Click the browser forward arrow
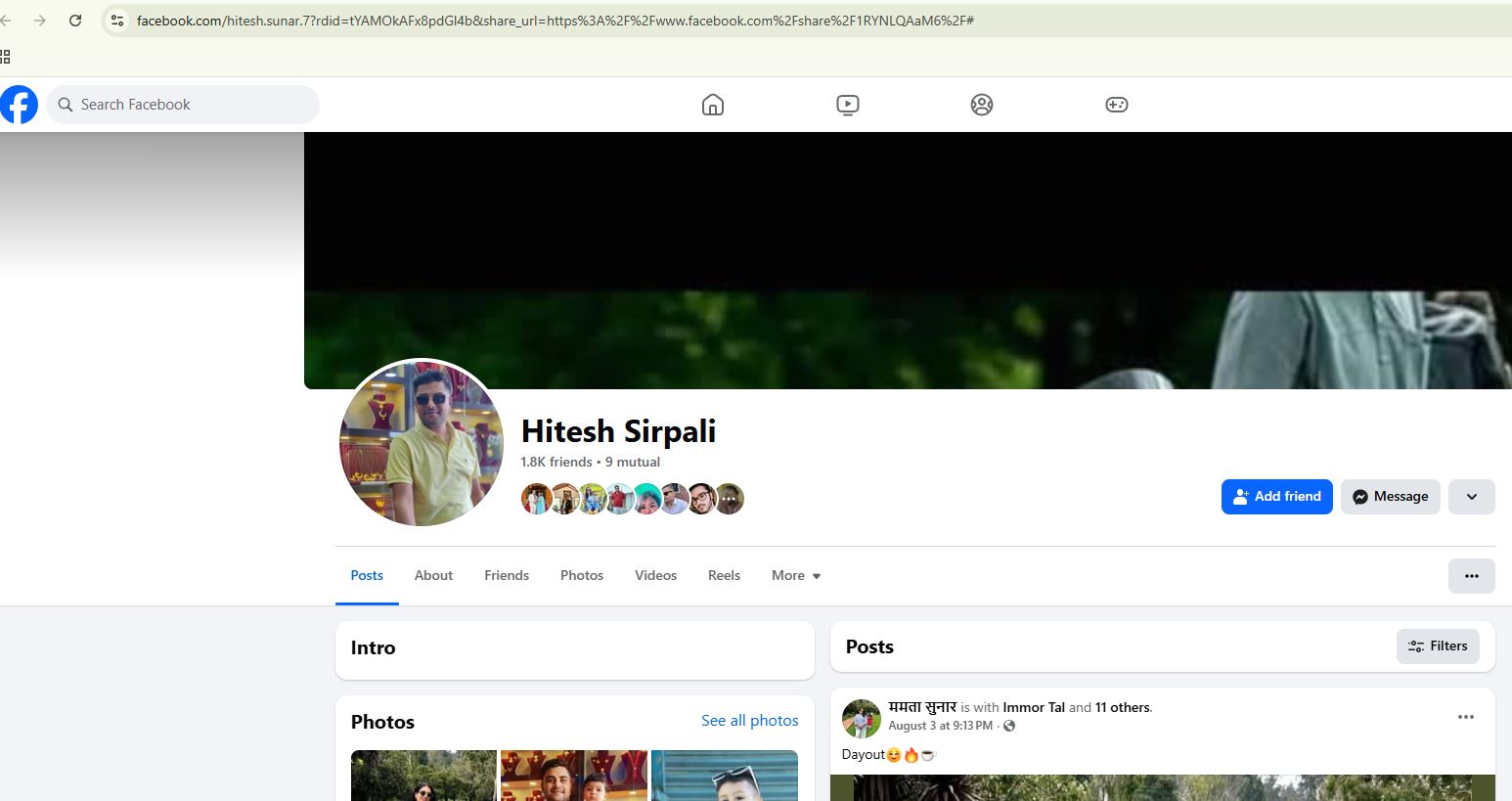Viewport: 1512px width, 801px height. click(x=40, y=21)
